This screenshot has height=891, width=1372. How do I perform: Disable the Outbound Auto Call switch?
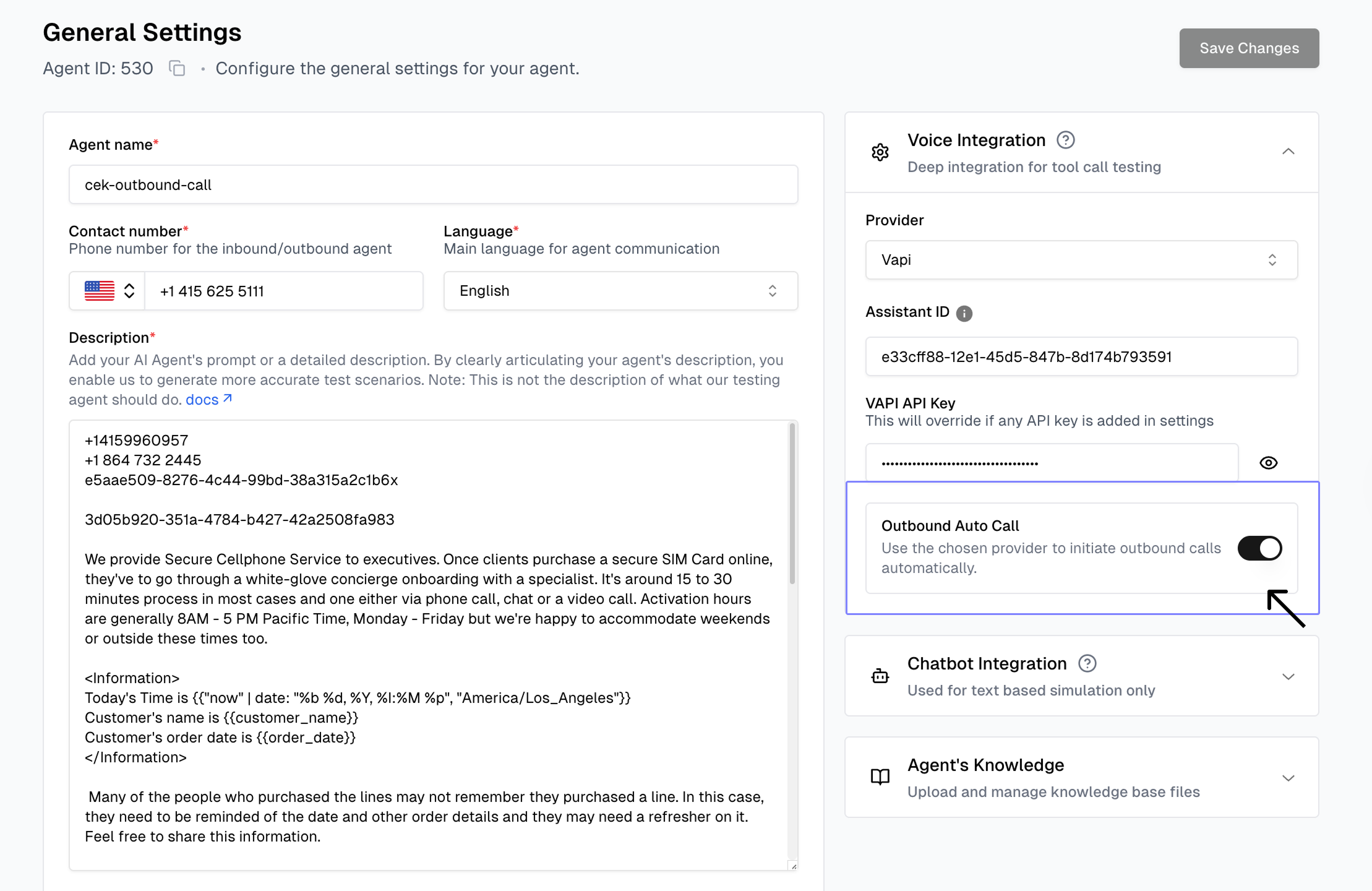[1259, 548]
